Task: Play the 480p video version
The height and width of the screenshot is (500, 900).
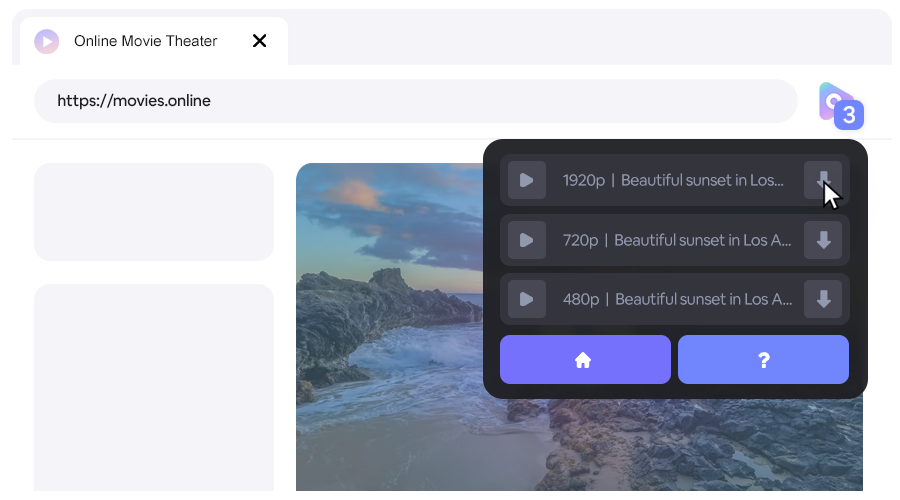Action: pyautogui.click(x=526, y=299)
